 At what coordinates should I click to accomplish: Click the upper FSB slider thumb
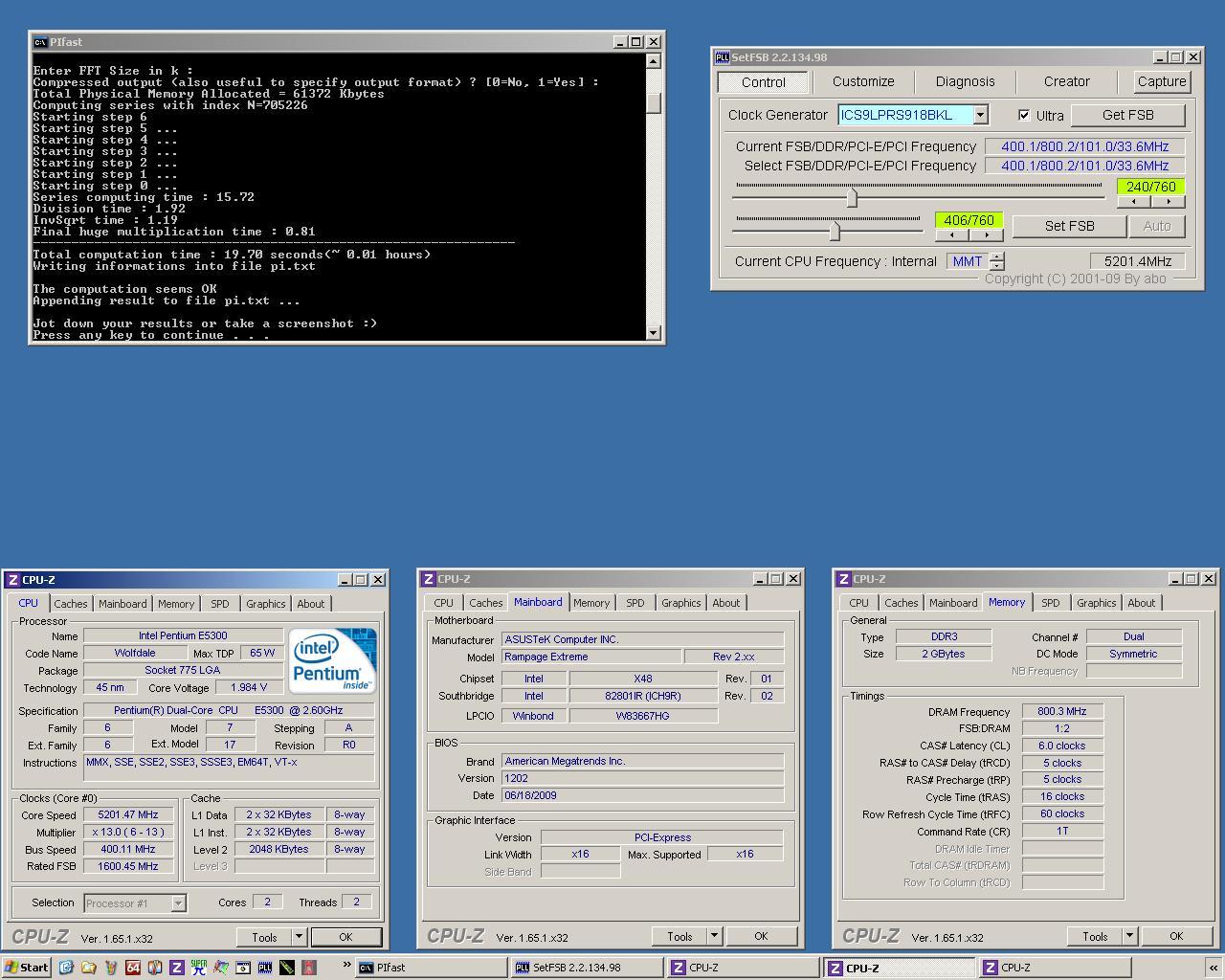coord(851,197)
